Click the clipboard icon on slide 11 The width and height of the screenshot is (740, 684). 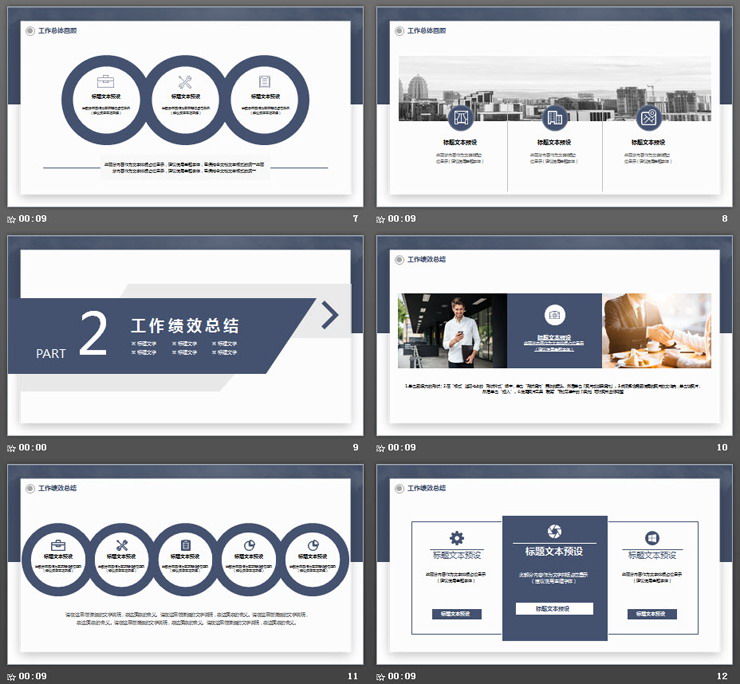click(x=186, y=545)
